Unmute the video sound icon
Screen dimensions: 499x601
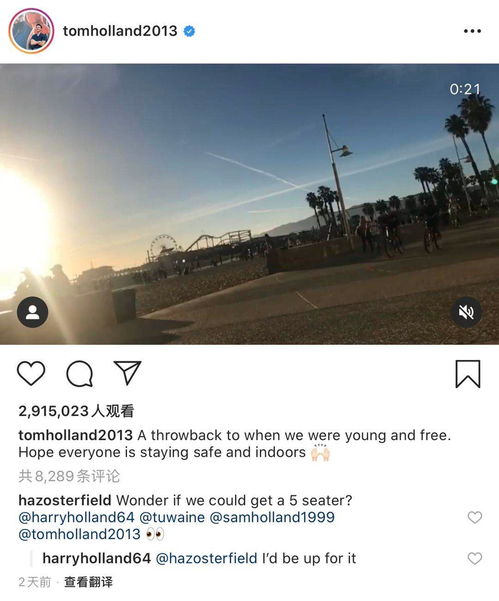click(x=466, y=312)
